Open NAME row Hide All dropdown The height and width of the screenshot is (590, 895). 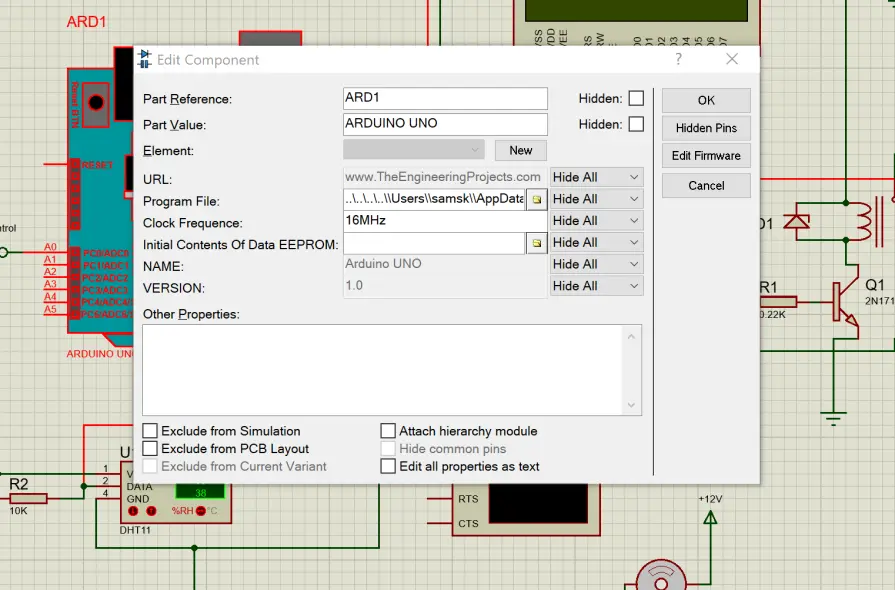596,264
